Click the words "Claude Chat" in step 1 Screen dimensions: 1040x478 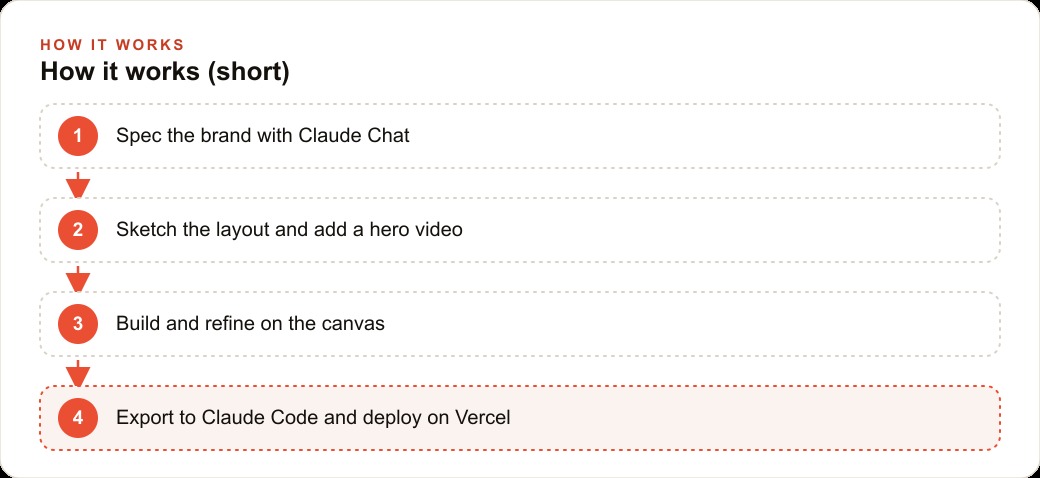point(354,136)
